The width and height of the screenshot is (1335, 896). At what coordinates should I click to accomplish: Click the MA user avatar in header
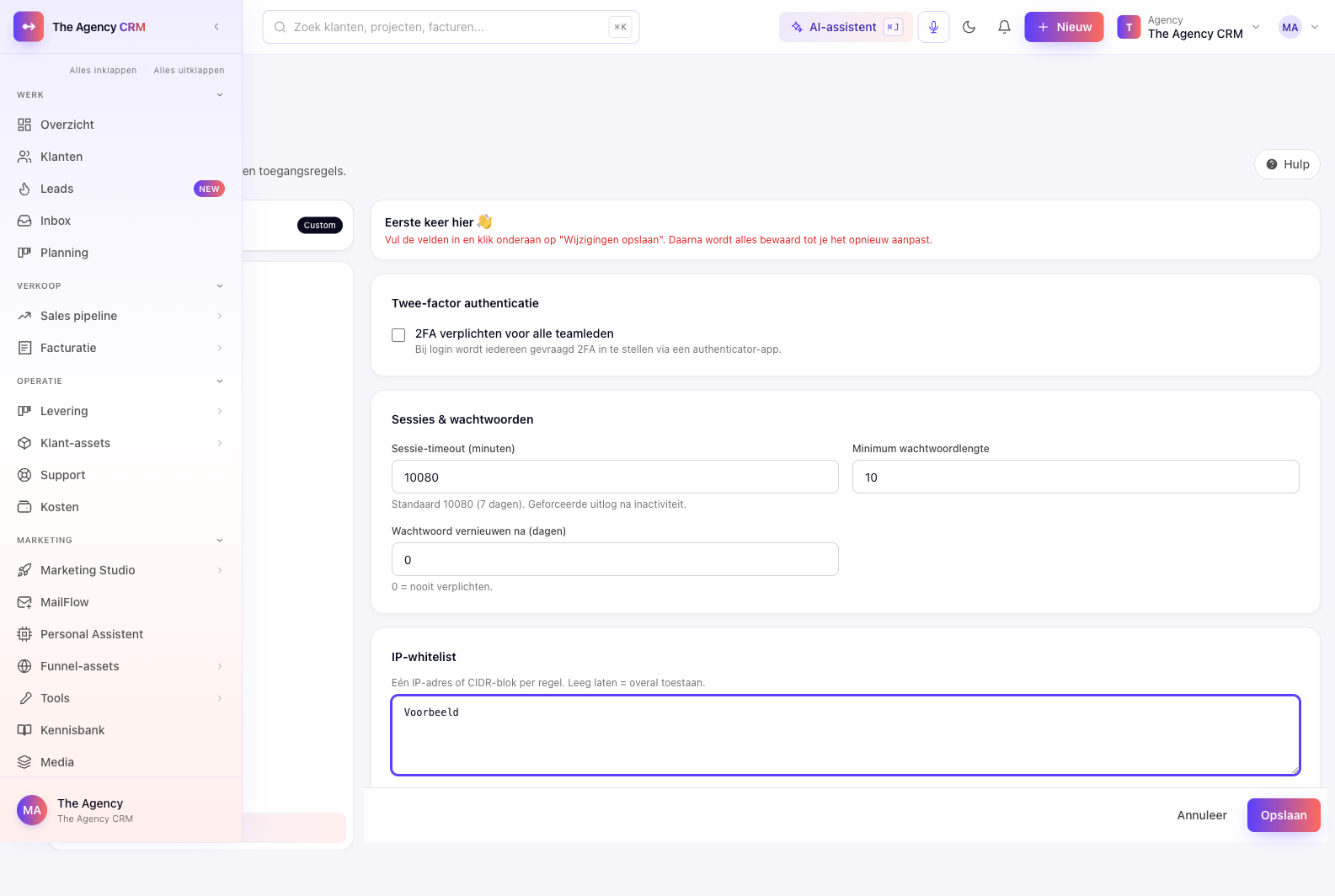point(1290,27)
